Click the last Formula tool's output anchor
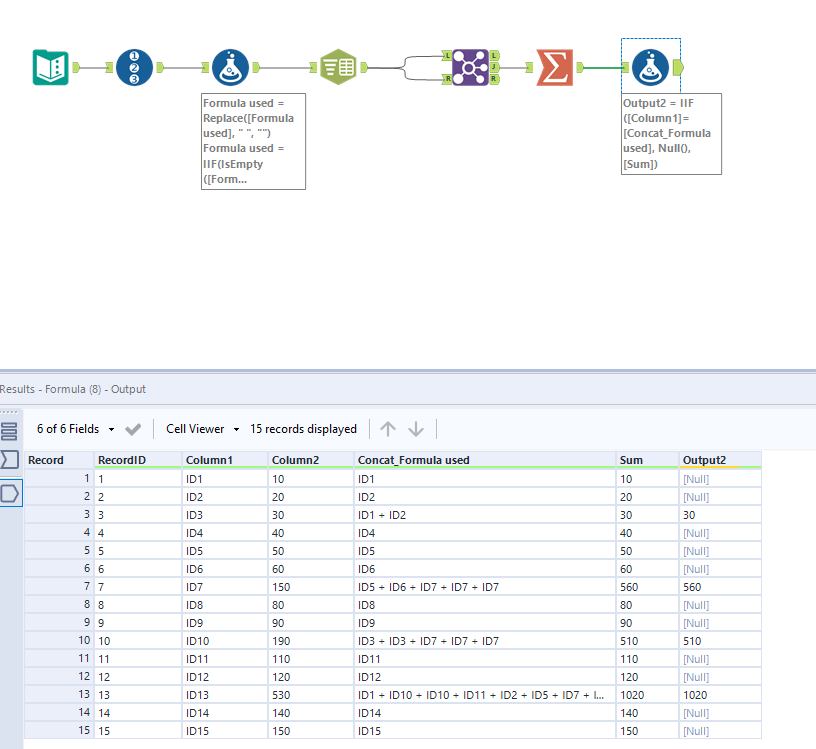 678,67
